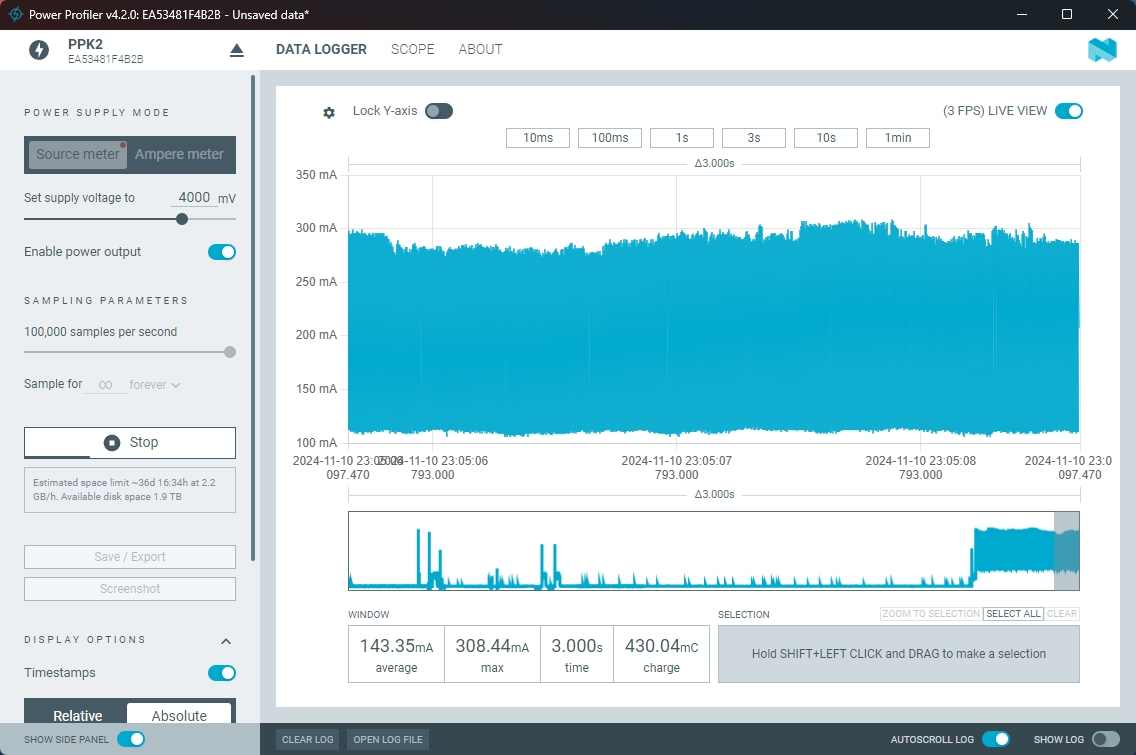The width and height of the screenshot is (1136, 755).
Task: Click the chart settings gear icon
Action: [x=329, y=113]
